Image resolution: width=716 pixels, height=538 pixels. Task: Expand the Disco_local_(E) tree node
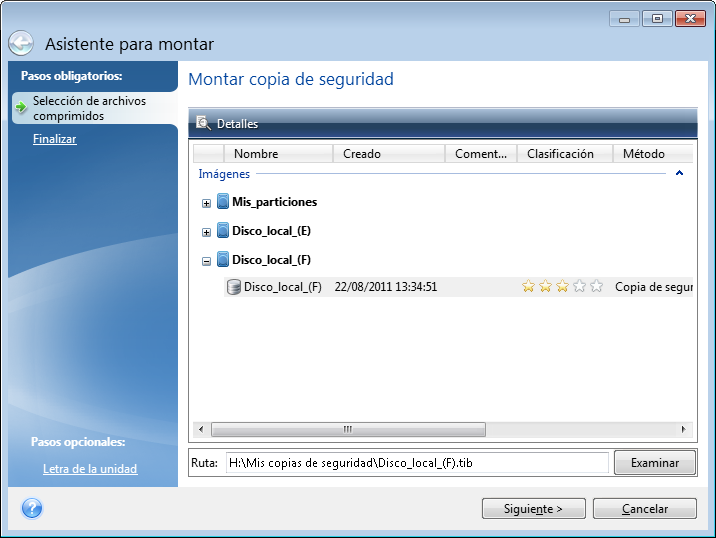coord(207,232)
